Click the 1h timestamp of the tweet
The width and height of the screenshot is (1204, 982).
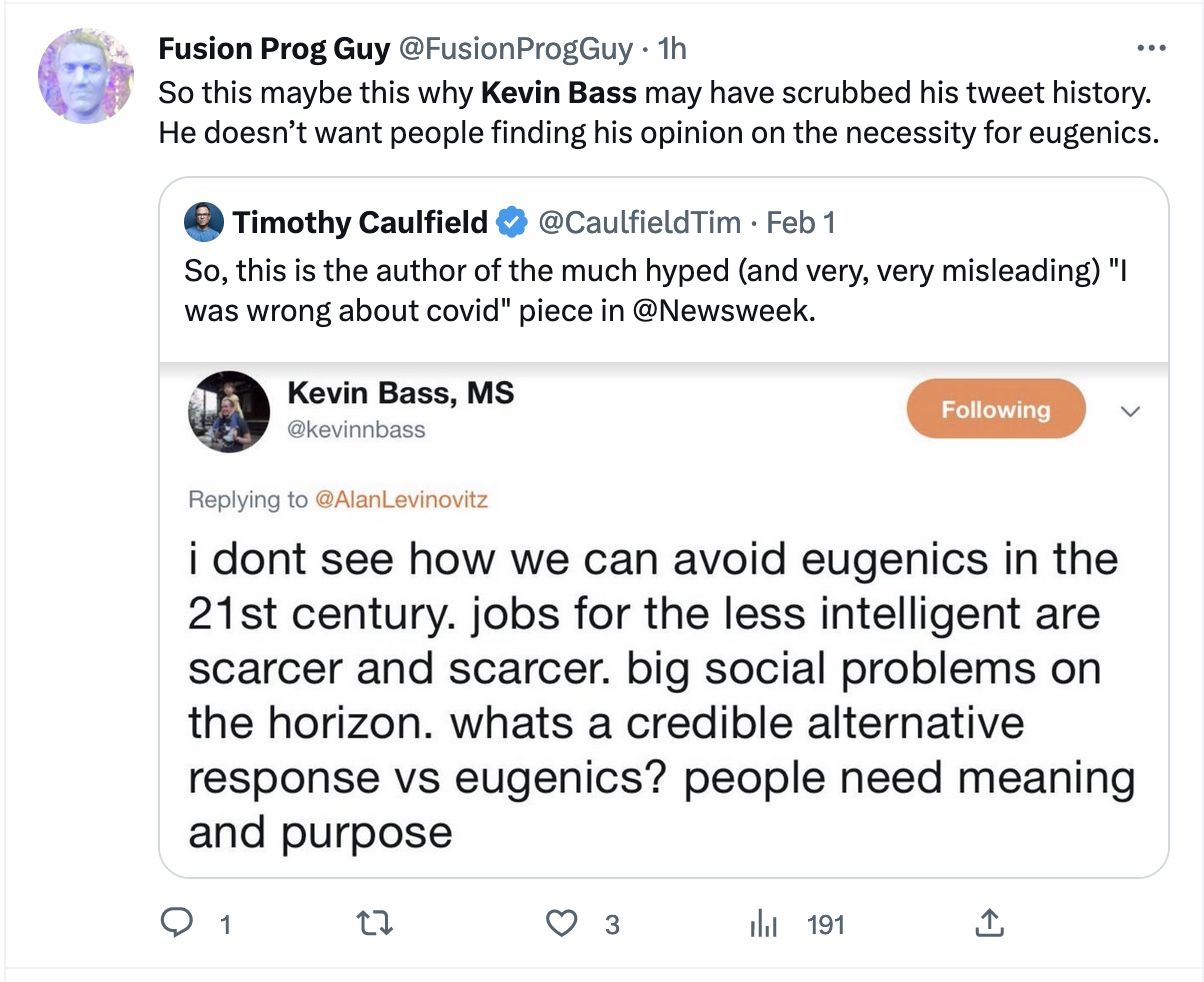(671, 48)
